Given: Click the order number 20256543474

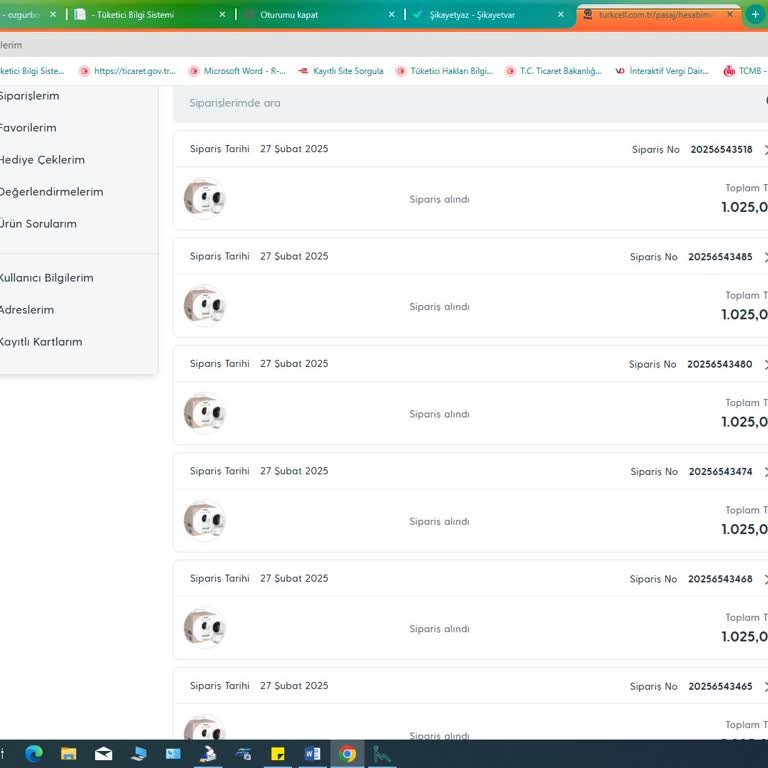Looking at the screenshot, I should pyautogui.click(x=720, y=471).
